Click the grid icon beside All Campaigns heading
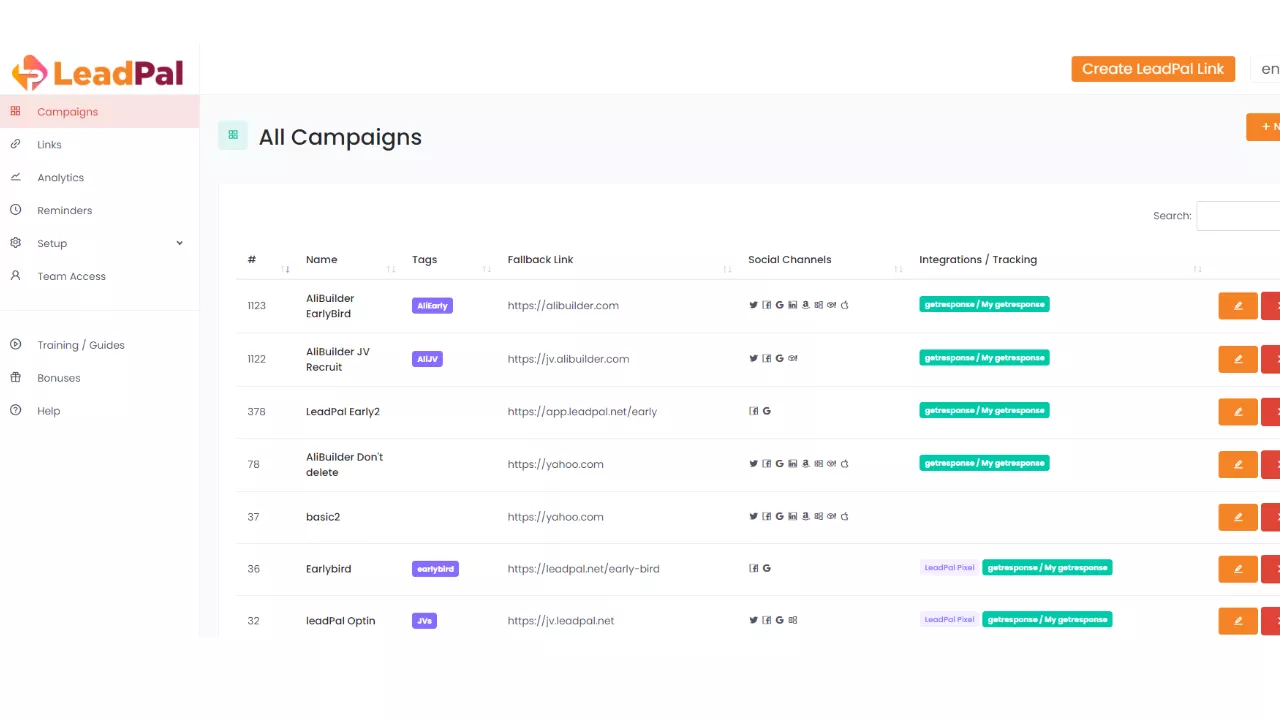The height and width of the screenshot is (720, 1280). tap(233, 135)
